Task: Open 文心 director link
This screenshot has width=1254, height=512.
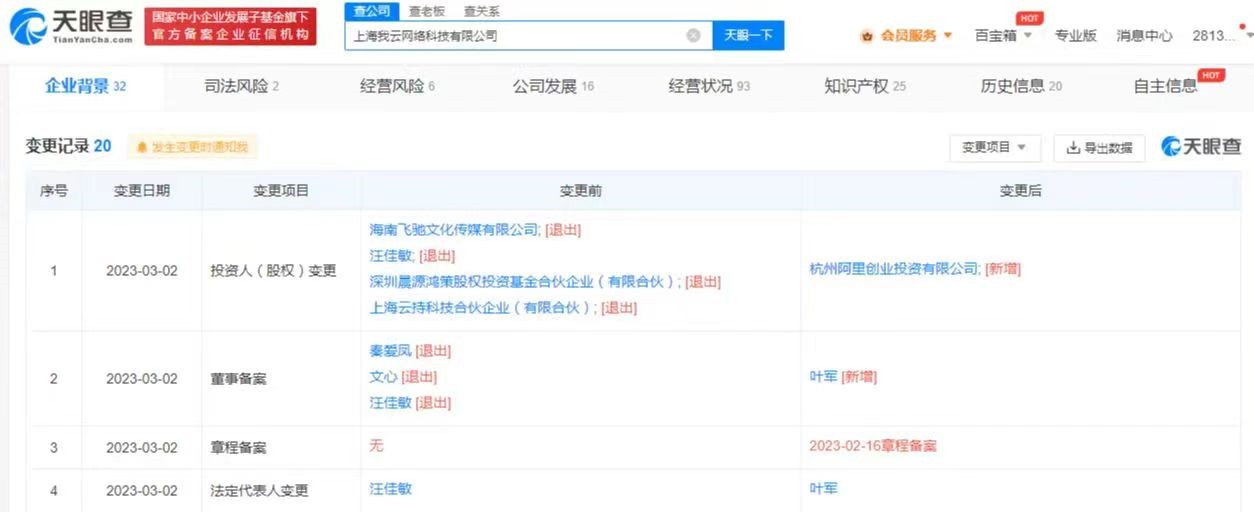Action: pyautogui.click(x=383, y=377)
